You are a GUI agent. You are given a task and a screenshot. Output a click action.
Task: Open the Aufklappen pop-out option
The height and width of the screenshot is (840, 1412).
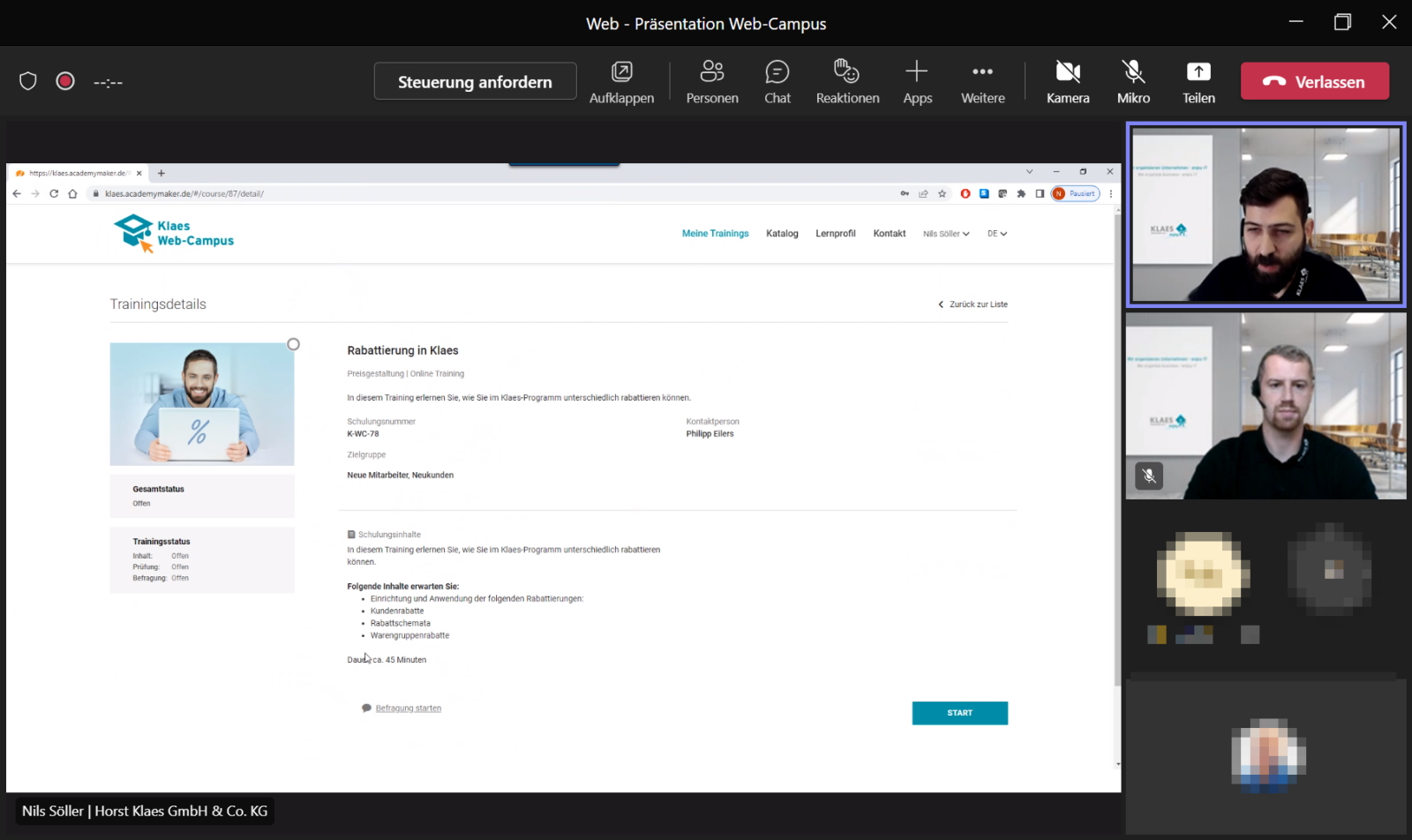tap(622, 82)
